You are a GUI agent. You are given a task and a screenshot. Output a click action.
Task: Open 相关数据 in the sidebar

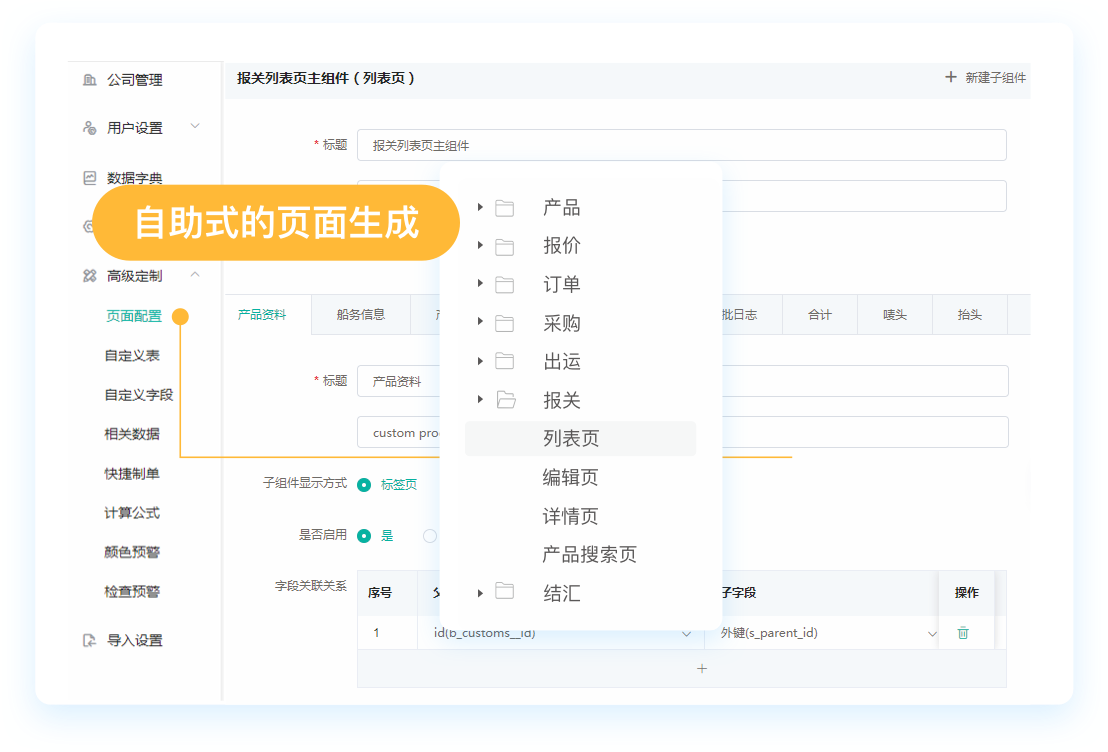click(132, 434)
